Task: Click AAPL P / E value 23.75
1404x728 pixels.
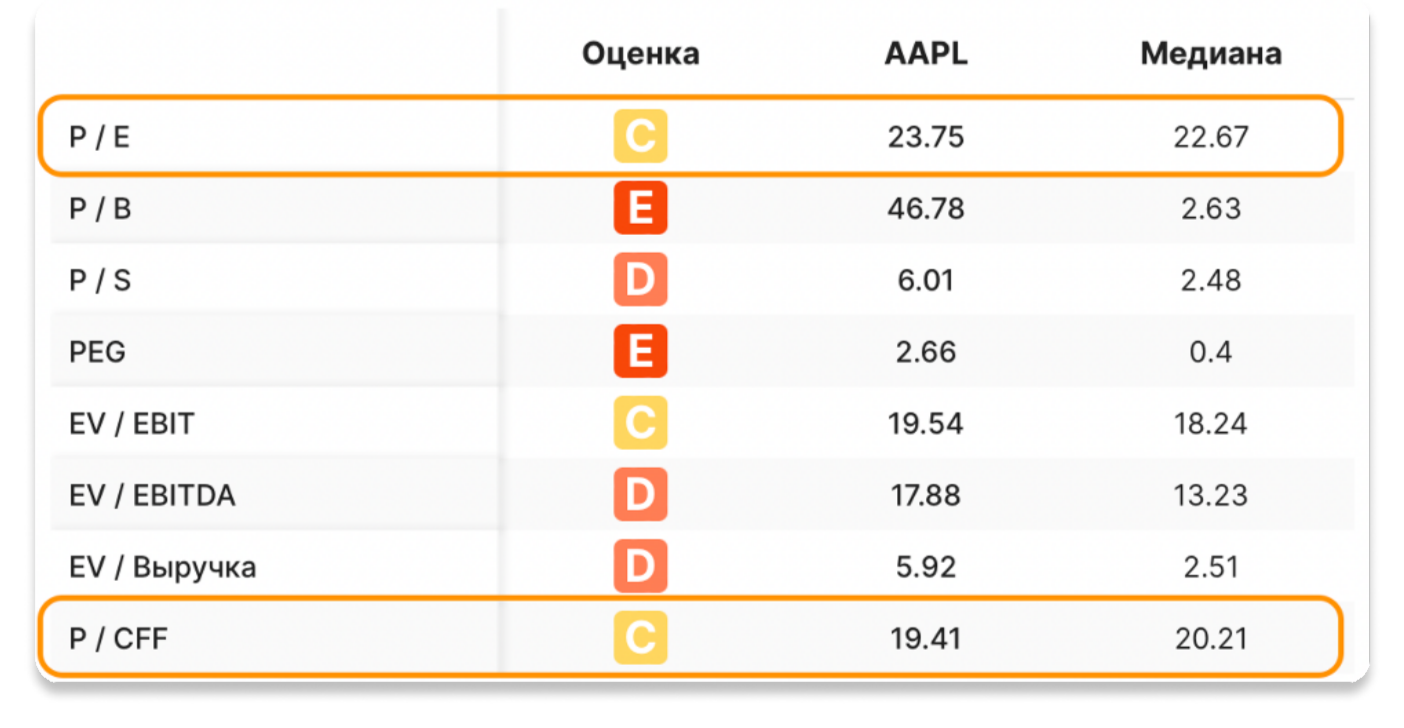Action: (x=926, y=137)
